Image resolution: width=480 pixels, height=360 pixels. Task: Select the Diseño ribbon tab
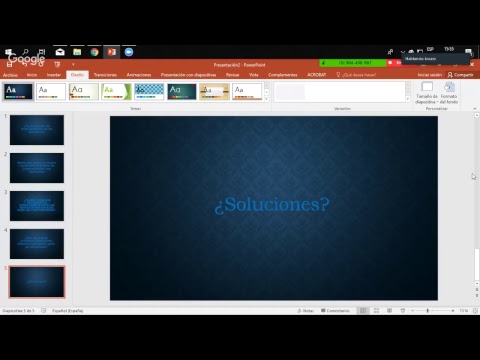pyautogui.click(x=77, y=75)
